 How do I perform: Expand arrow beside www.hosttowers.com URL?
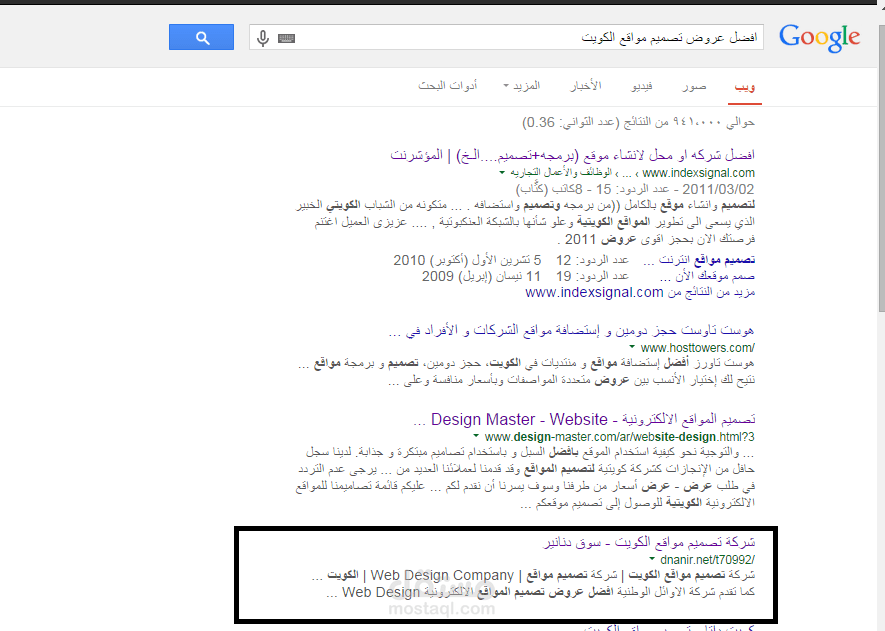click(x=632, y=348)
